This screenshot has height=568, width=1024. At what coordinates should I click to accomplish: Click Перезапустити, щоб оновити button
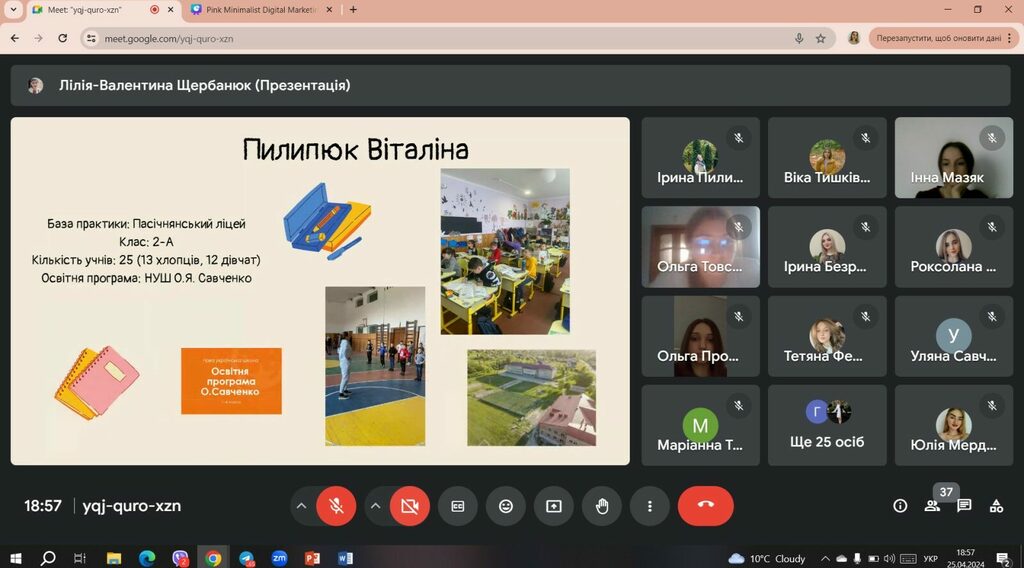[938, 39]
